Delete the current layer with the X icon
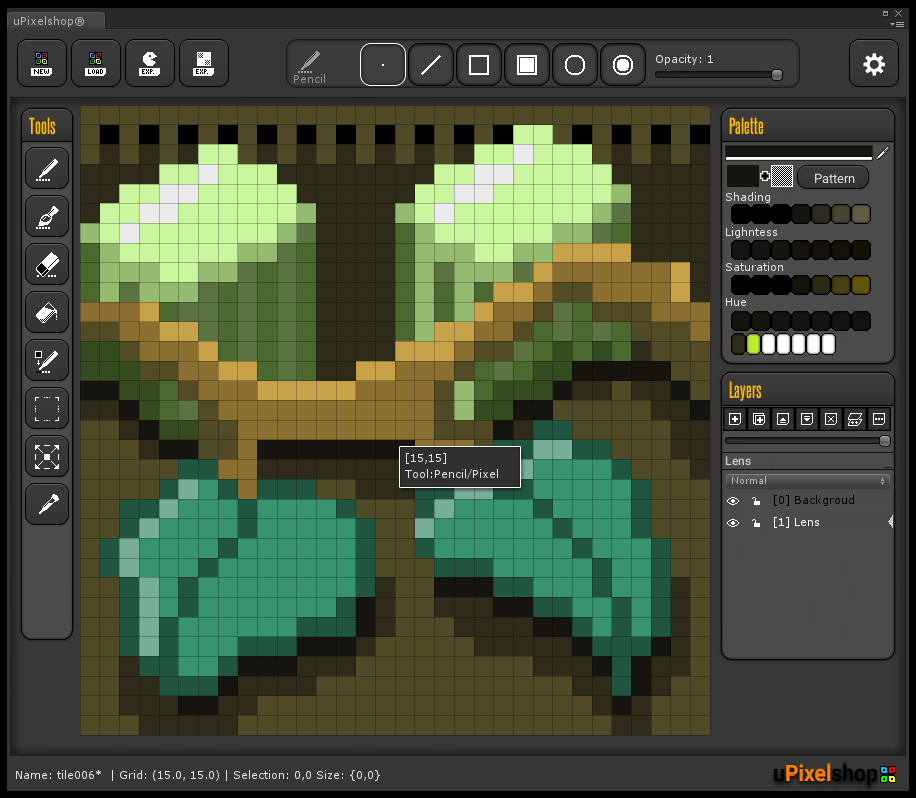 click(830, 419)
